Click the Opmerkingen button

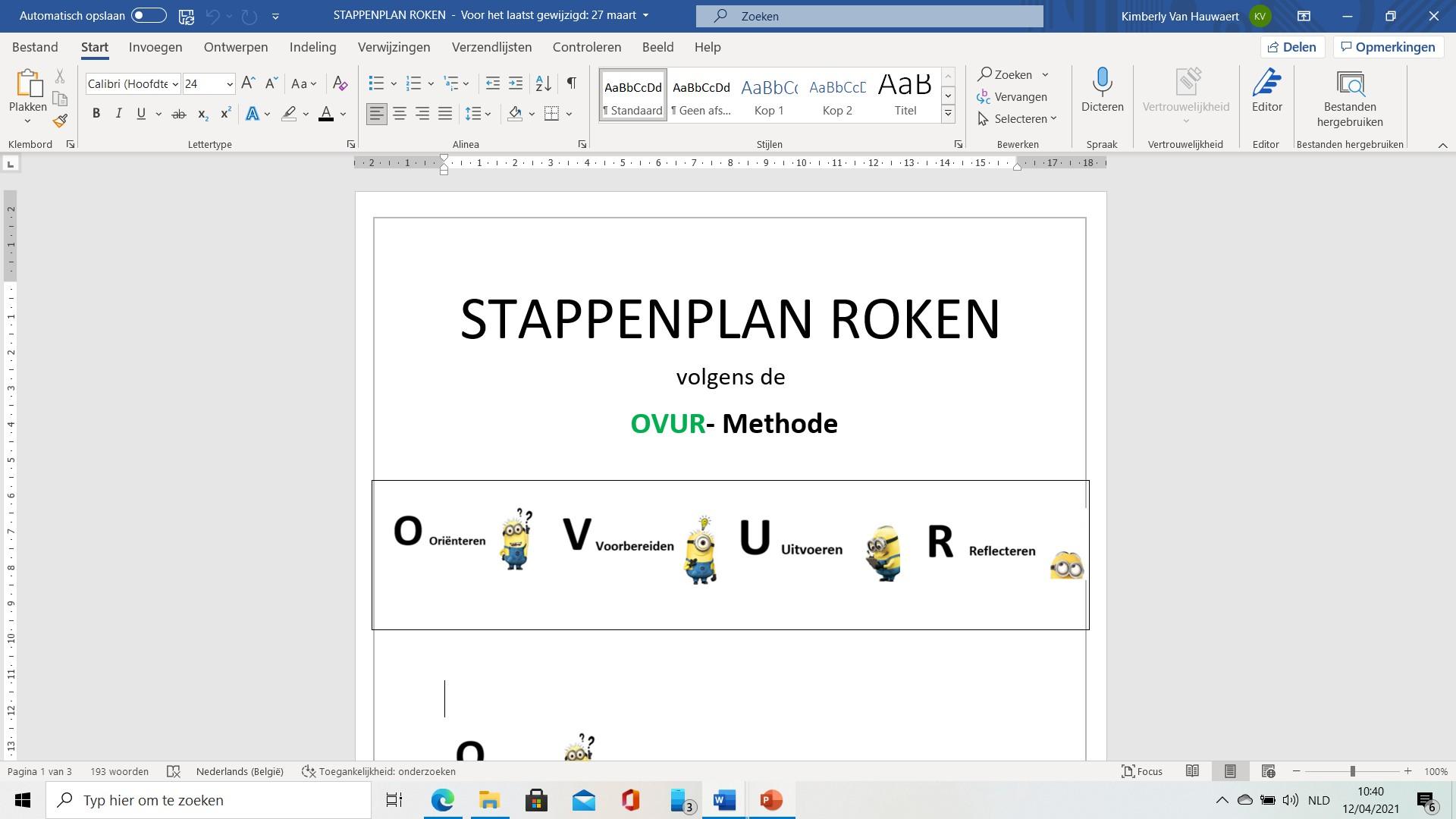pos(1388,47)
